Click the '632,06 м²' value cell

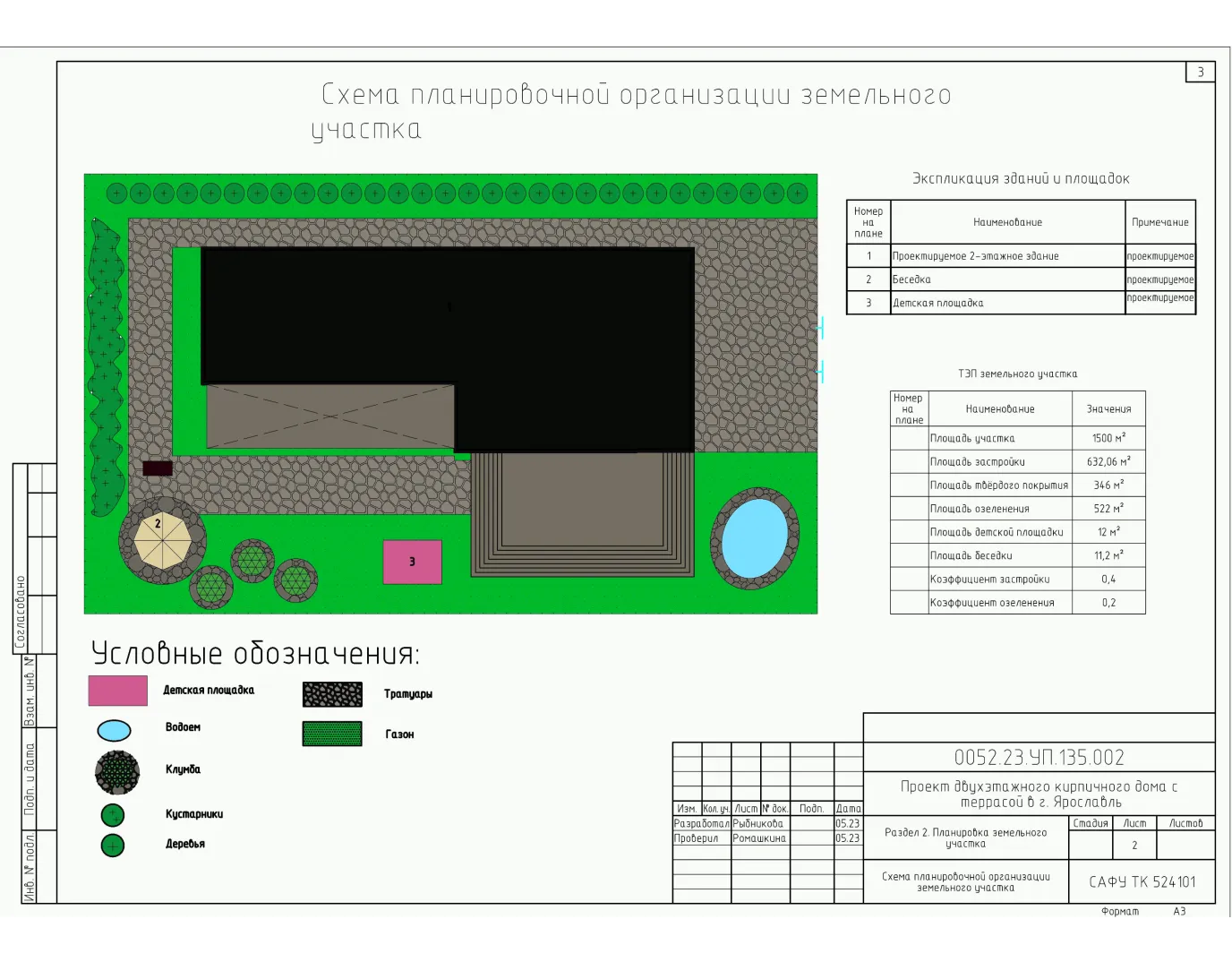[1109, 460]
